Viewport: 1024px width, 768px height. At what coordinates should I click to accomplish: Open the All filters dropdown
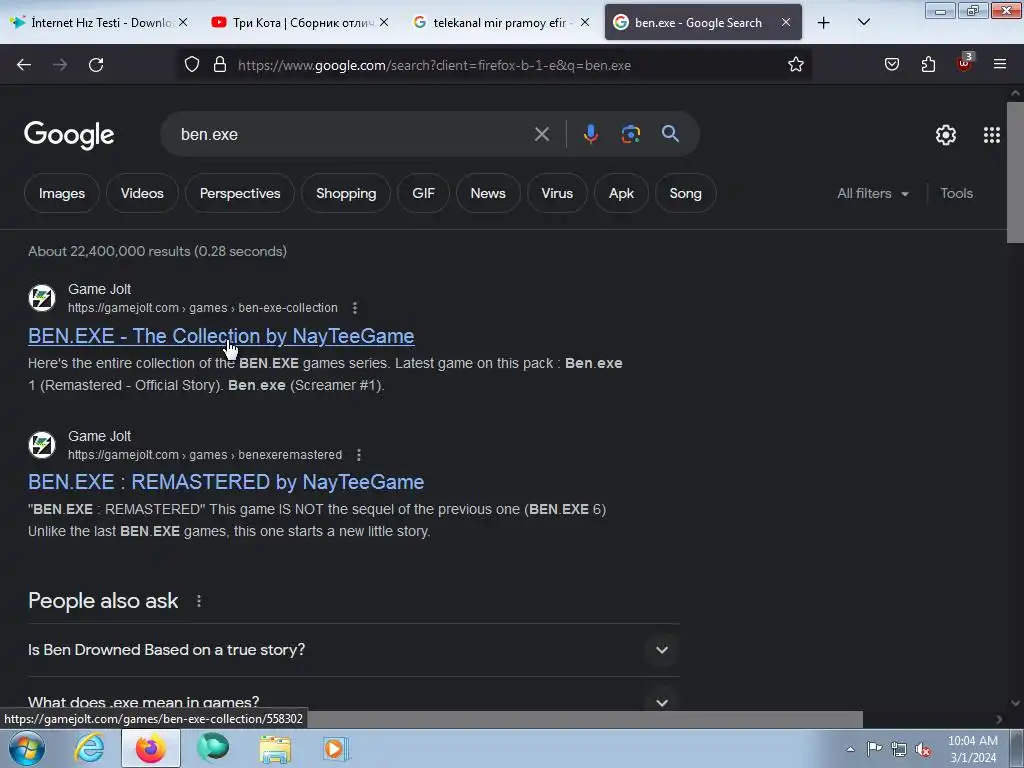(873, 193)
